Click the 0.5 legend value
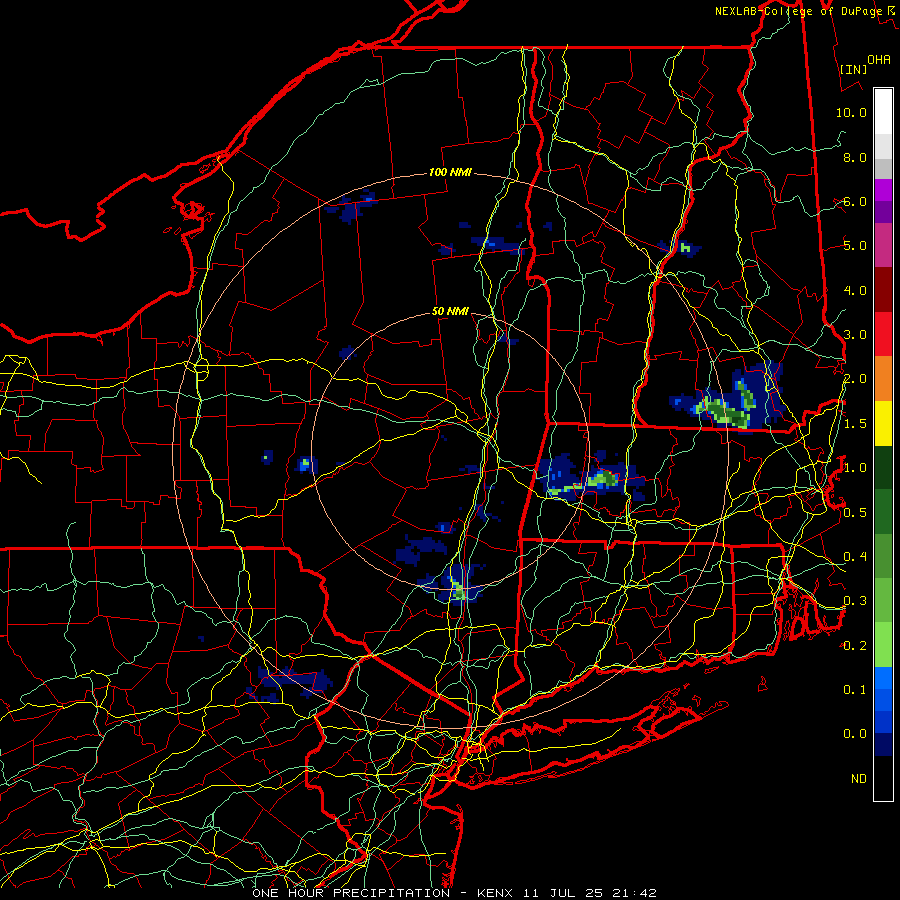This screenshot has height=900, width=900. [x=855, y=512]
